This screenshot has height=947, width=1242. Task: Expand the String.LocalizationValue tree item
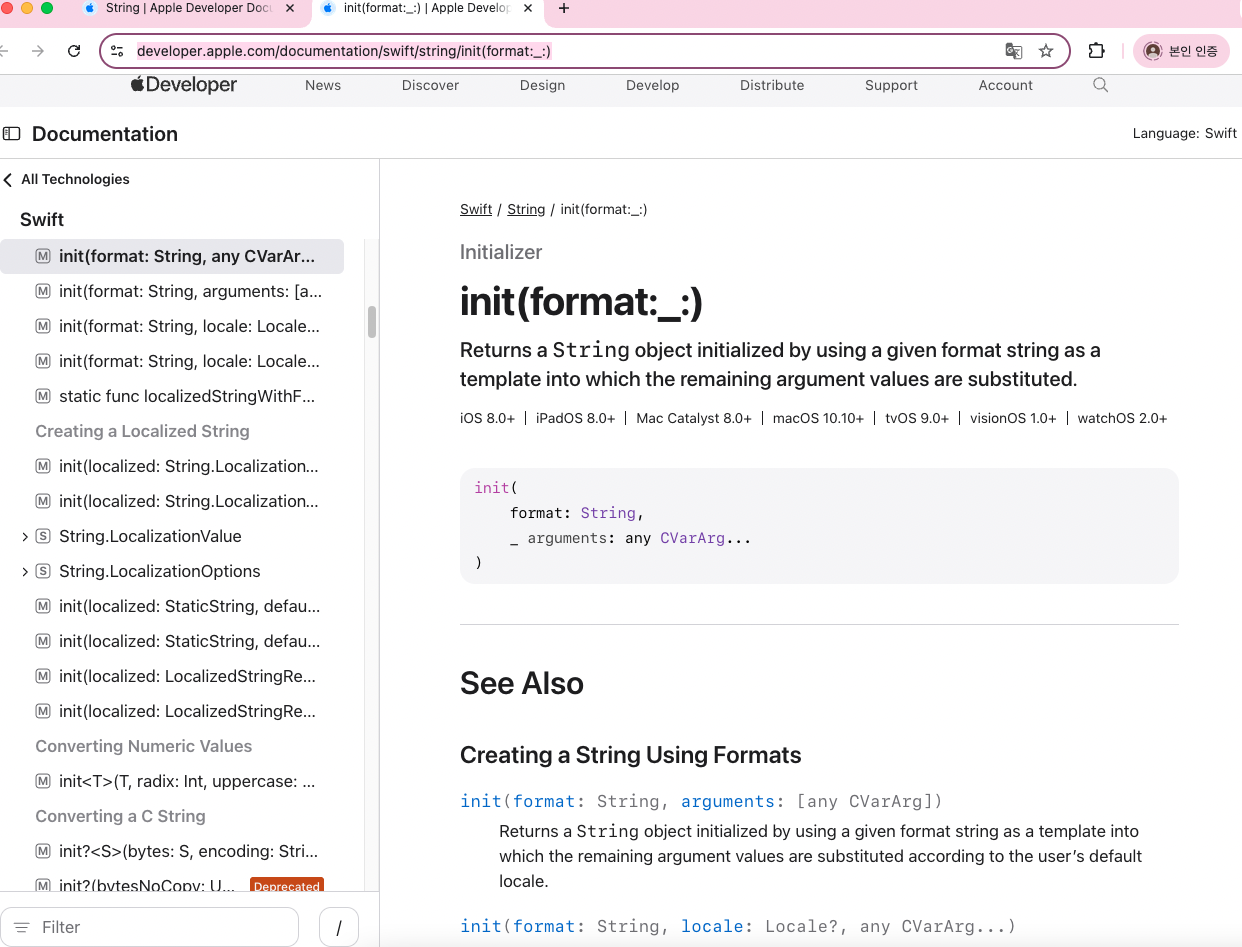[x=25, y=537]
